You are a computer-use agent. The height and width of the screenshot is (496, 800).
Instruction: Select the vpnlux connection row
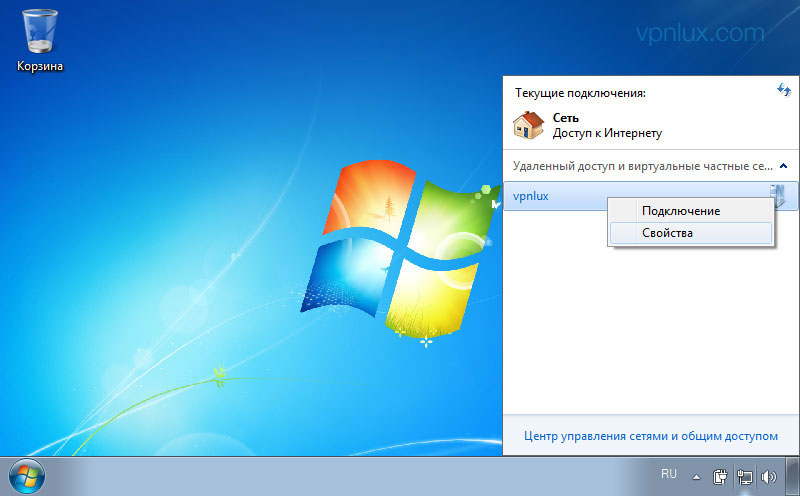(x=651, y=196)
